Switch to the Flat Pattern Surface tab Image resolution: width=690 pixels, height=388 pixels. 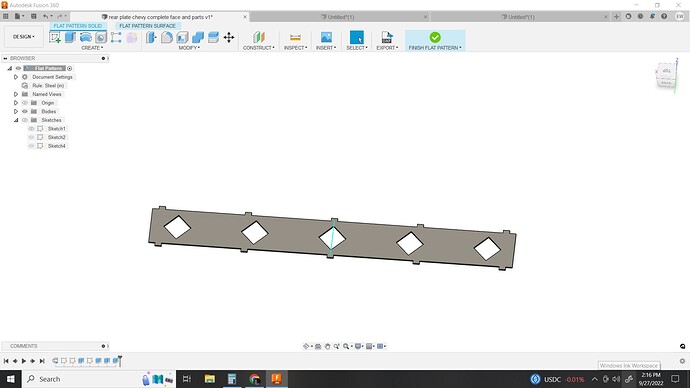coord(147,26)
